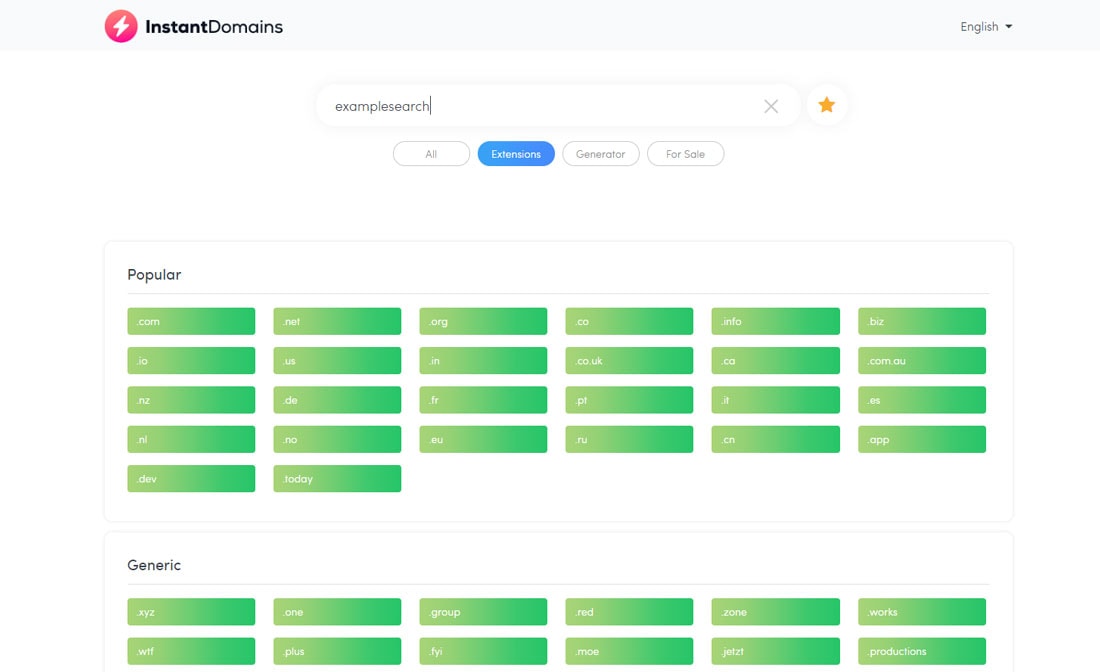Open the English language dropdown
Image resolution: width=1100 pixels, height=672 pixels.
[986, 27]
